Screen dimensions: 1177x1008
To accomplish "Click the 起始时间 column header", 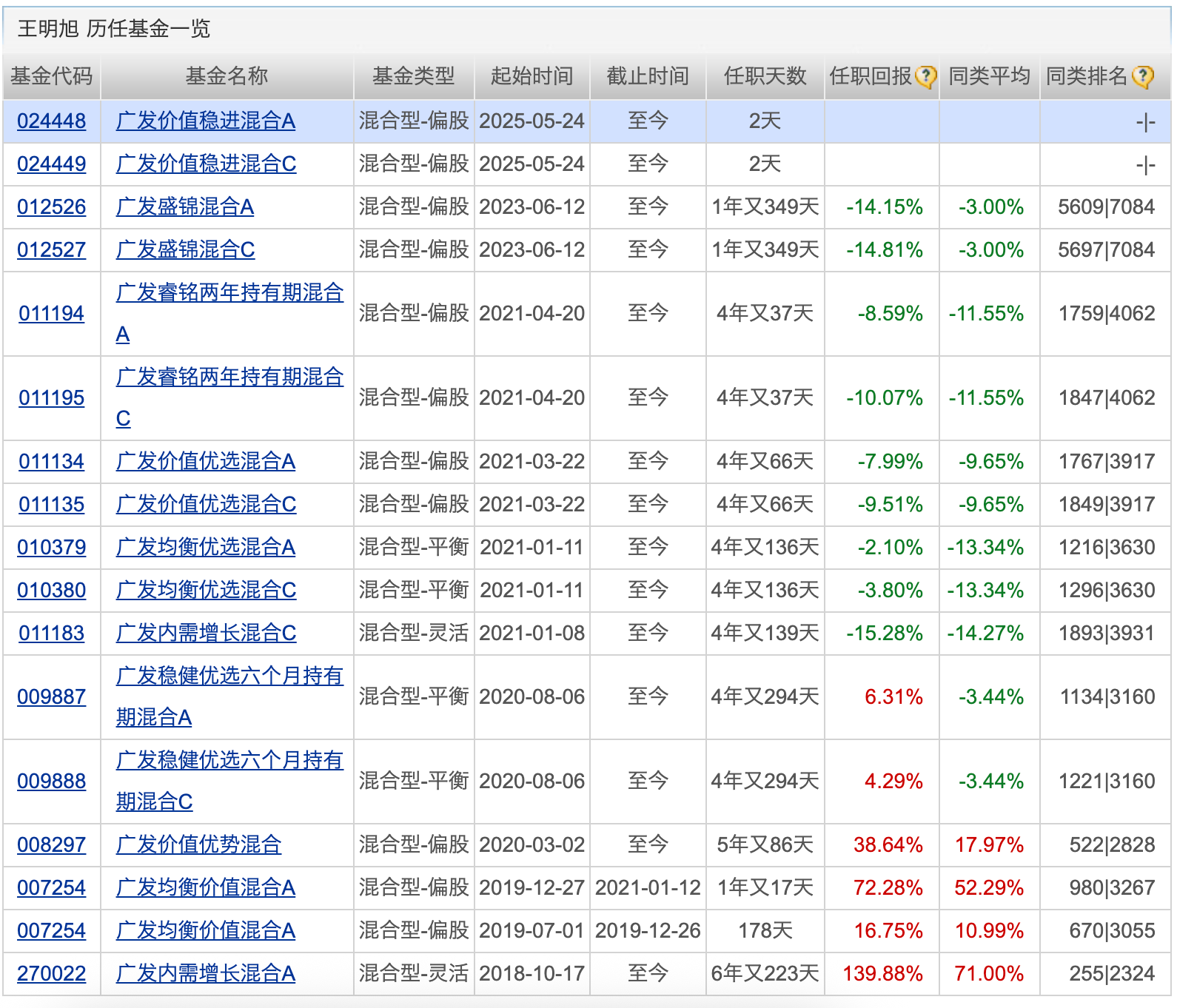I will click(x=532, y=76).
